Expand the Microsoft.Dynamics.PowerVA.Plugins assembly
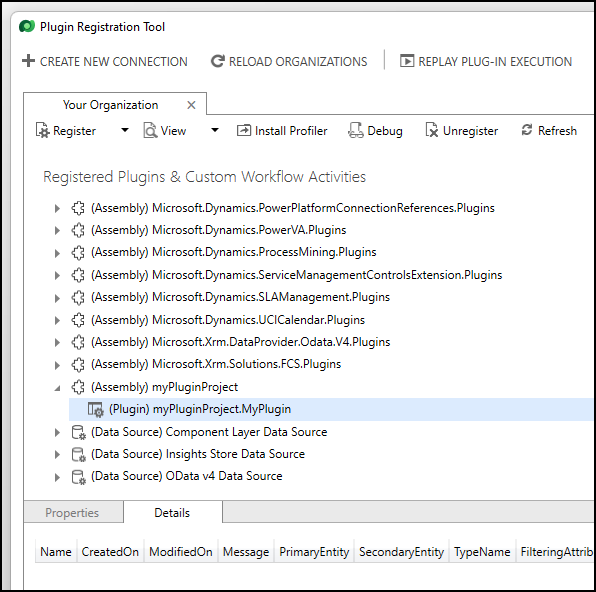Image resolution: width=596 pixels, height=592 pixels. tap(57, 230)
